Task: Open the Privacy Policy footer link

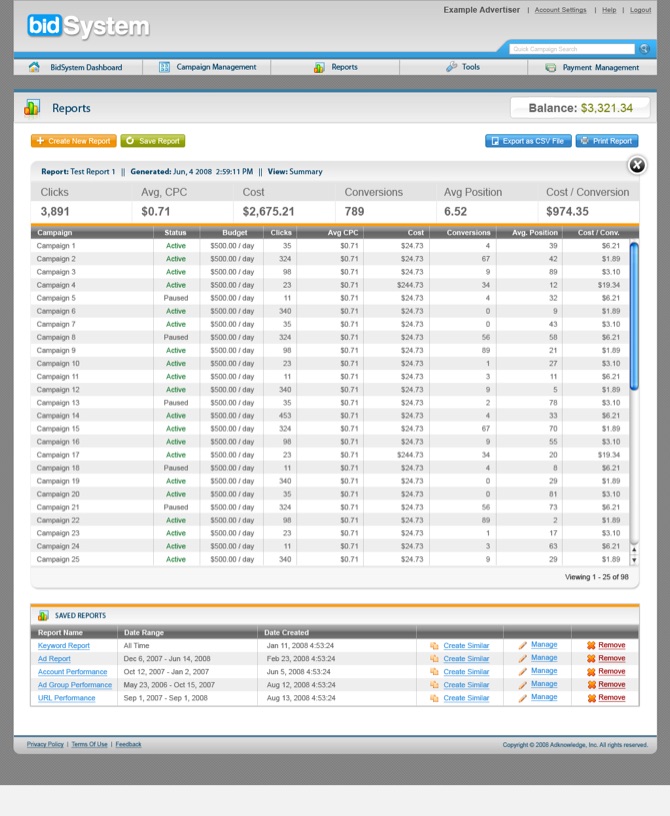Action: click(x=45, y=745)
